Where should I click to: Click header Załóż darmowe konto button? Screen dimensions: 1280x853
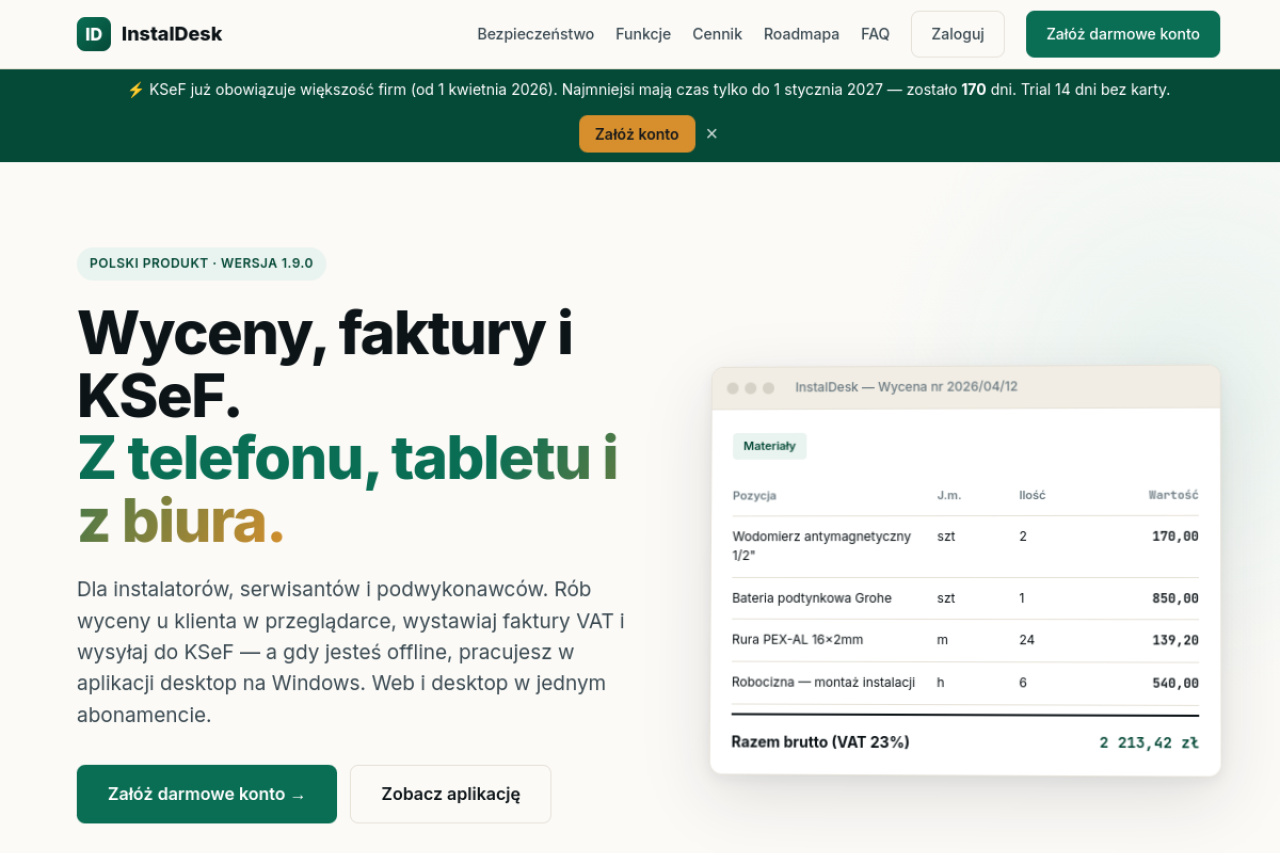1123,34
